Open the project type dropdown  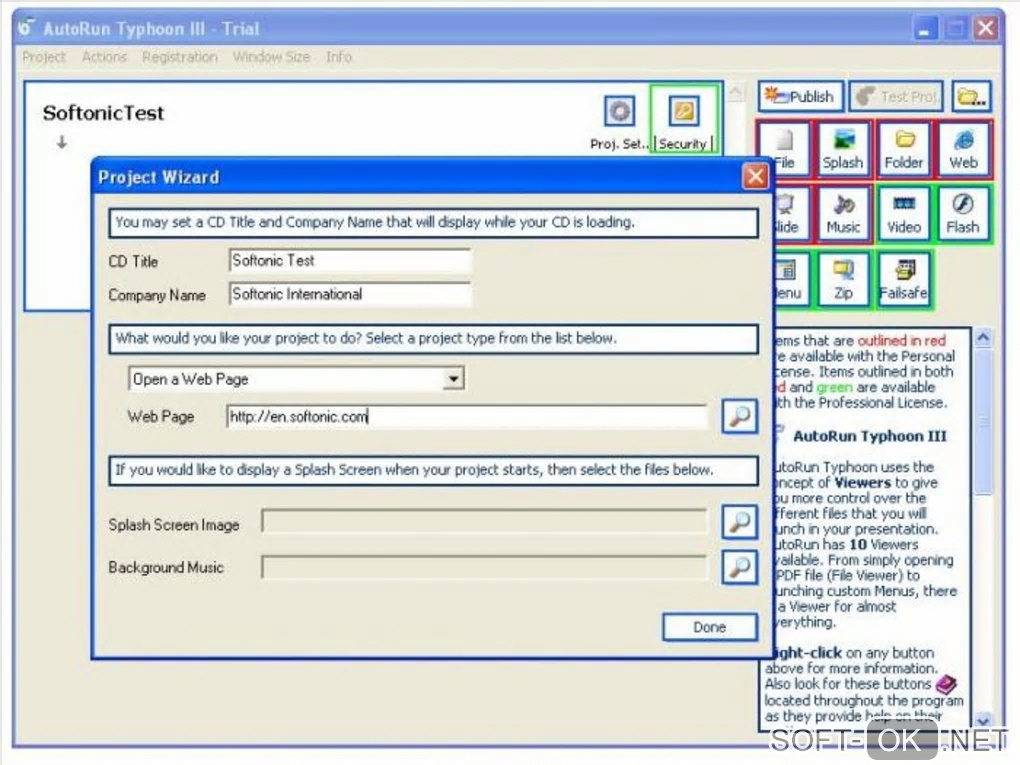[453, 379]
